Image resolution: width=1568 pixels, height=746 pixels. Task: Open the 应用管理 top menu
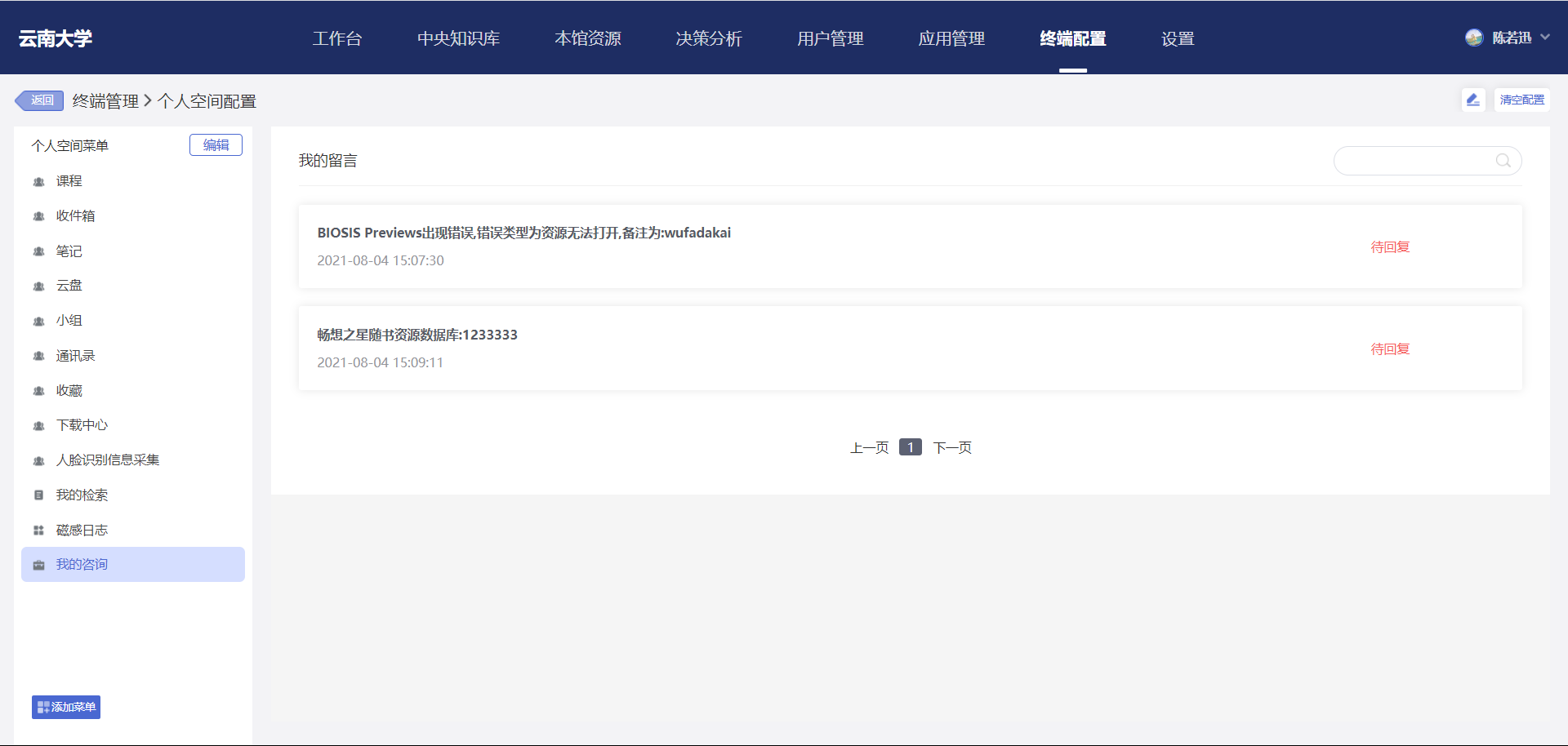951,38
